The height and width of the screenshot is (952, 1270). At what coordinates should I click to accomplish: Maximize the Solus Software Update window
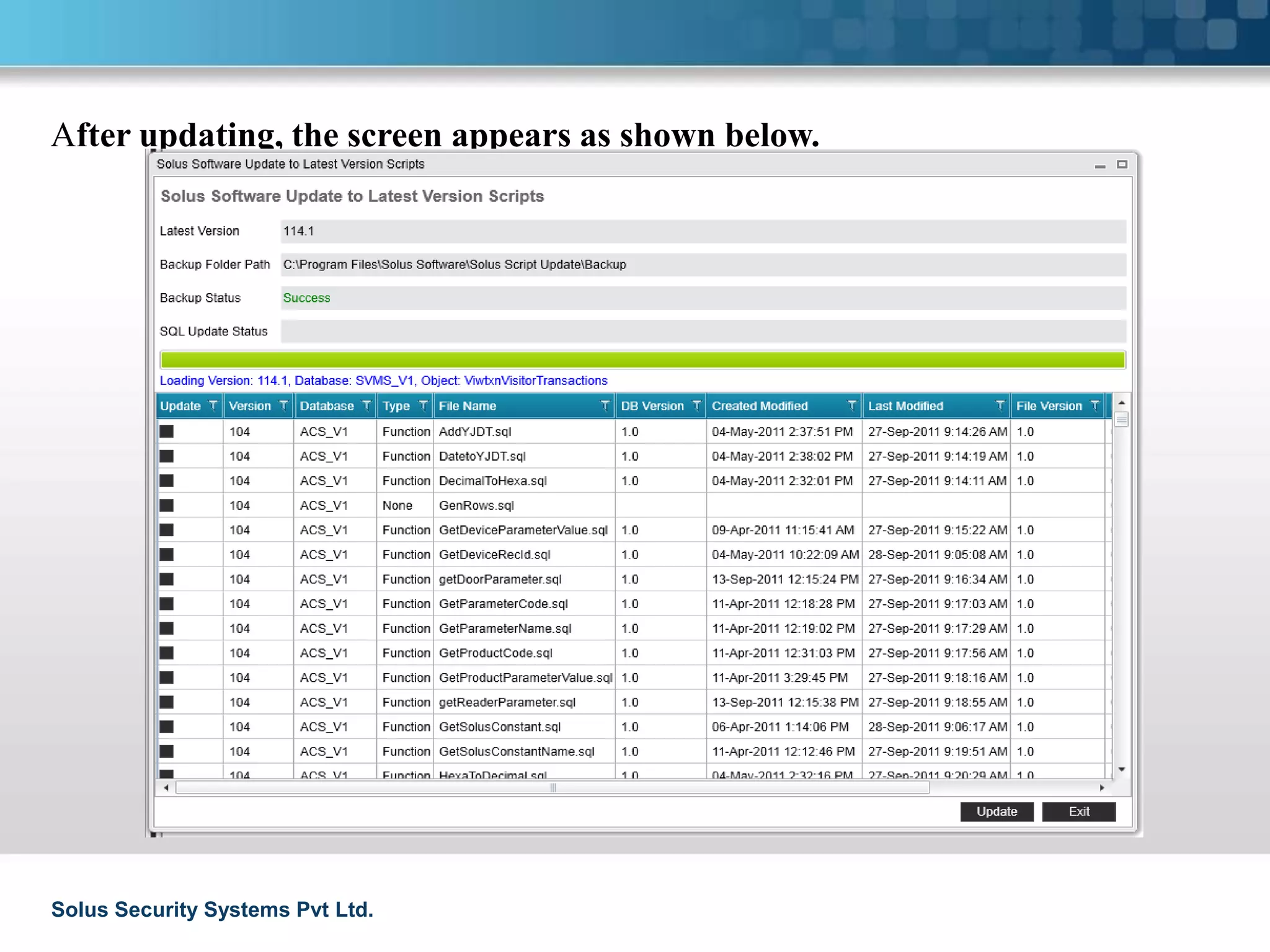1122,164
